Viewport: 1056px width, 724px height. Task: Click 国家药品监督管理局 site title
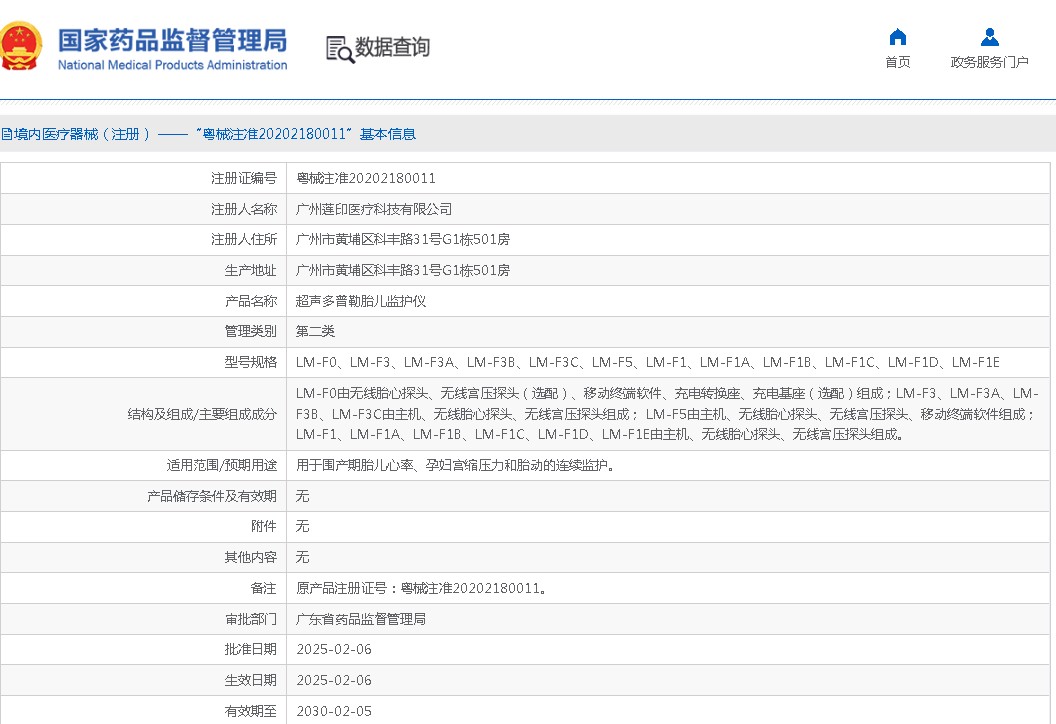172,40
